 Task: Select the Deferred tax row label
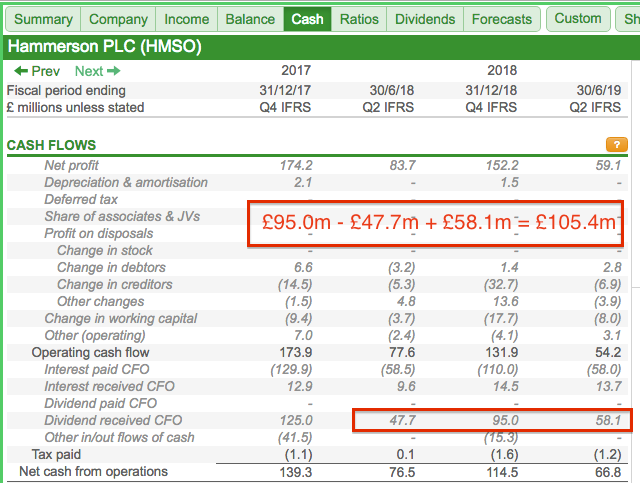81,199
